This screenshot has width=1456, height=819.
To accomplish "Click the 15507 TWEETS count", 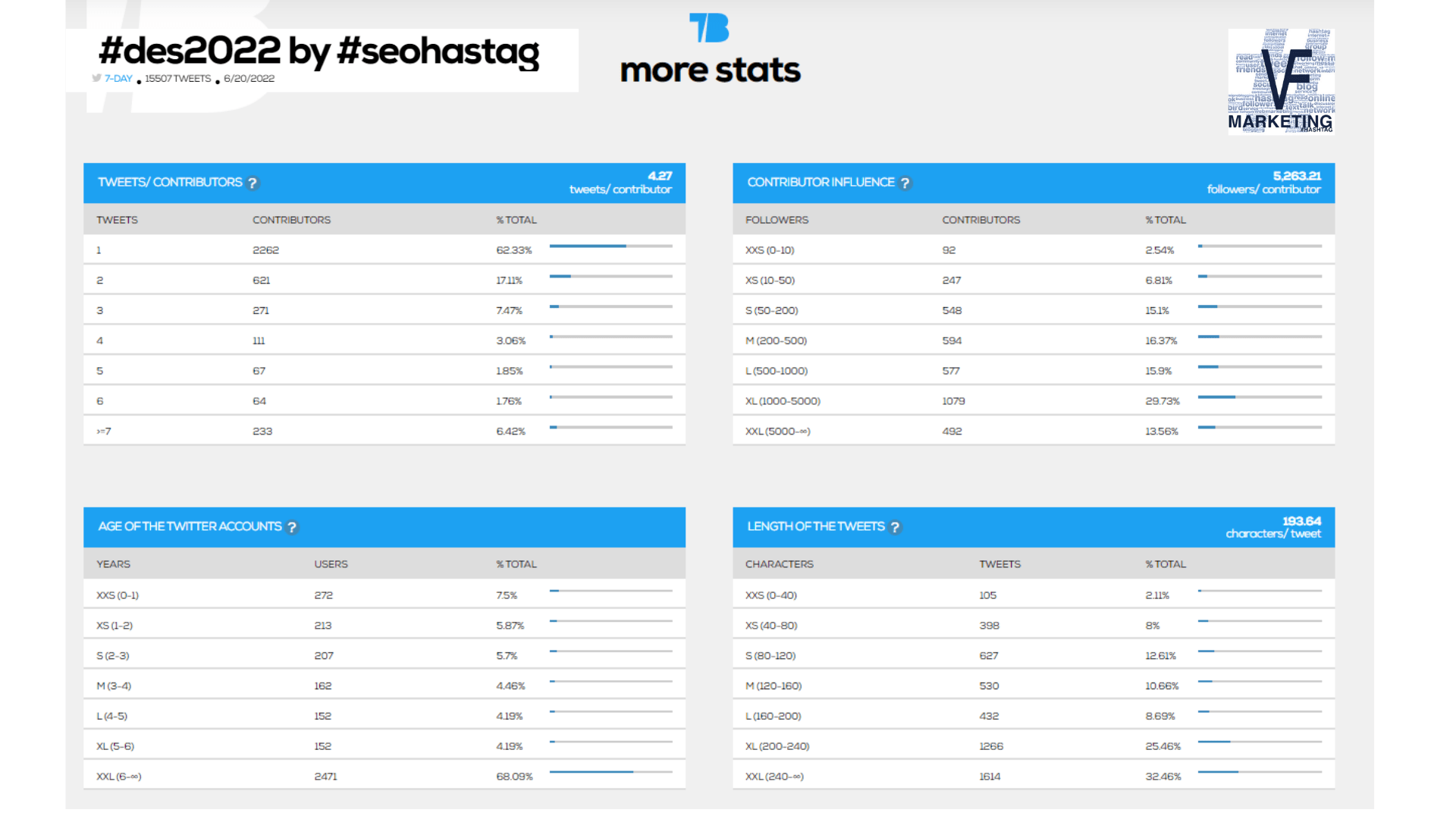I will click(x=178, y=78).
